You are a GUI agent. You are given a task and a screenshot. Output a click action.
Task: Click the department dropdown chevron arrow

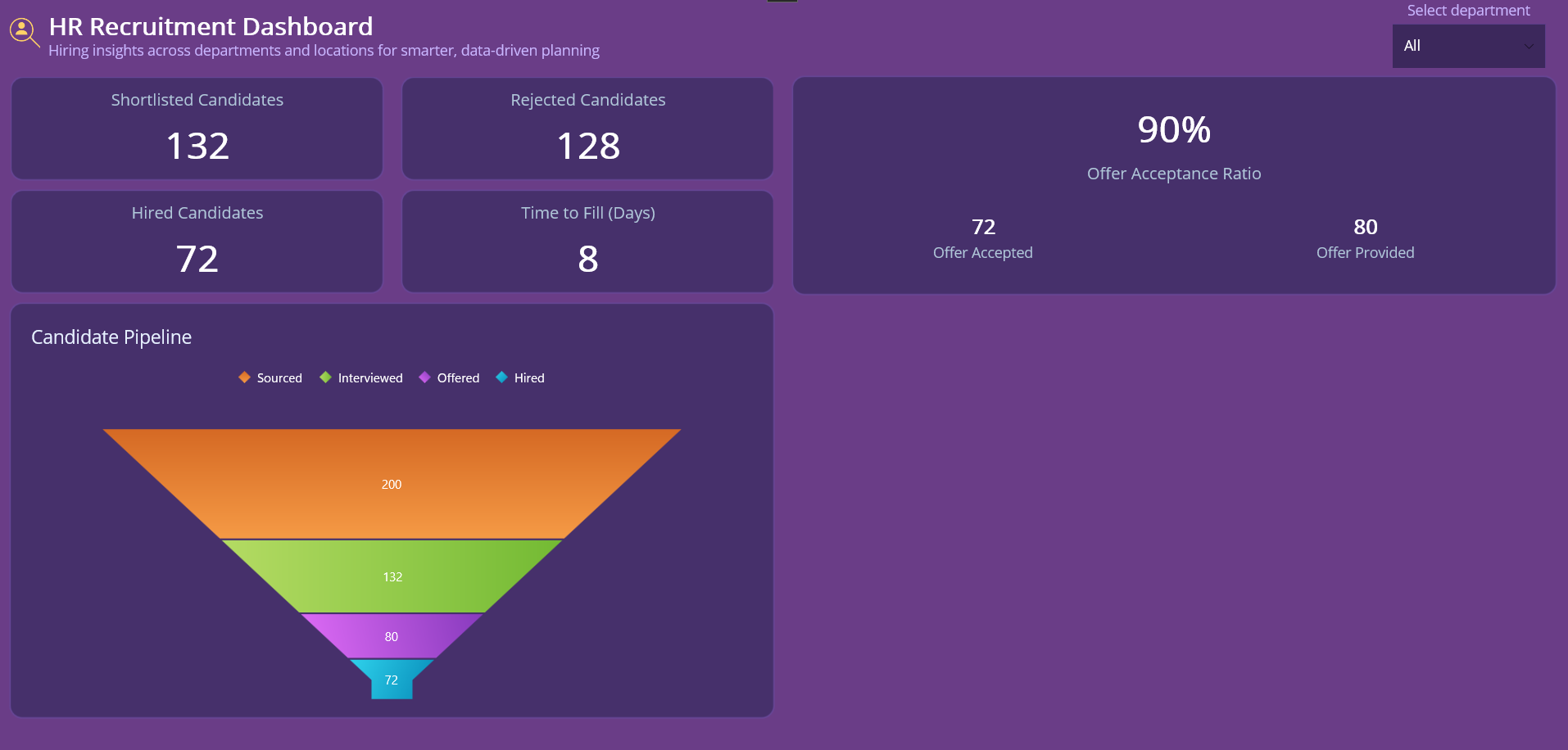tap(1528, 47)
